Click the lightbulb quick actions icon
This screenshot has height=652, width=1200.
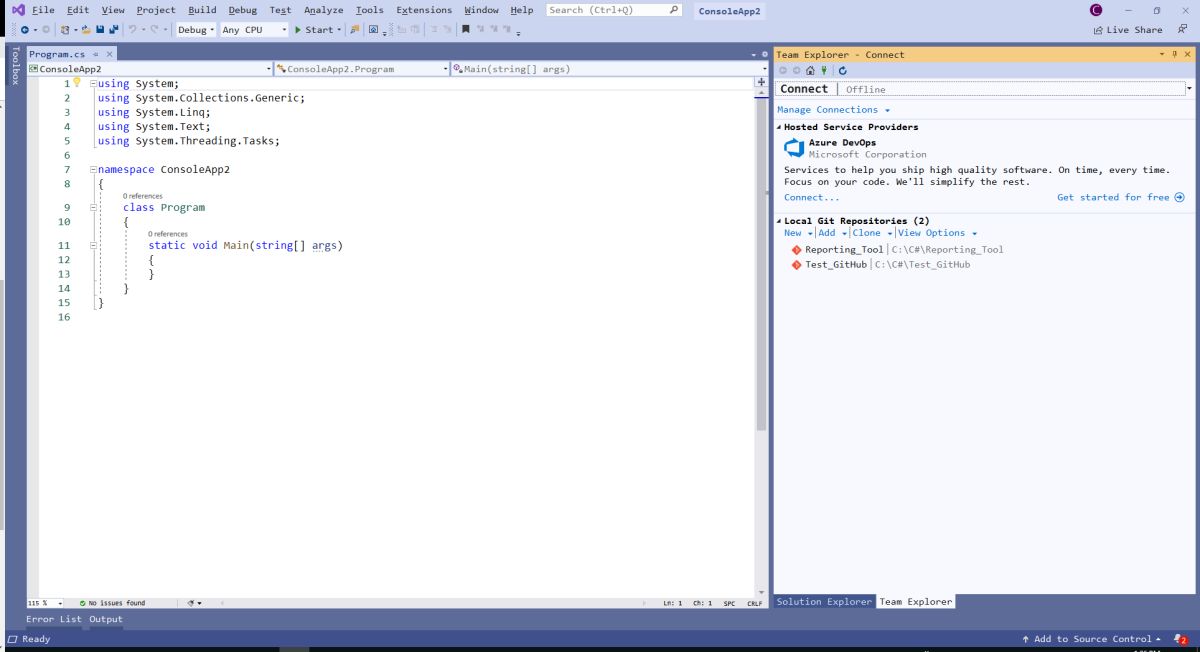click(76, 83)
